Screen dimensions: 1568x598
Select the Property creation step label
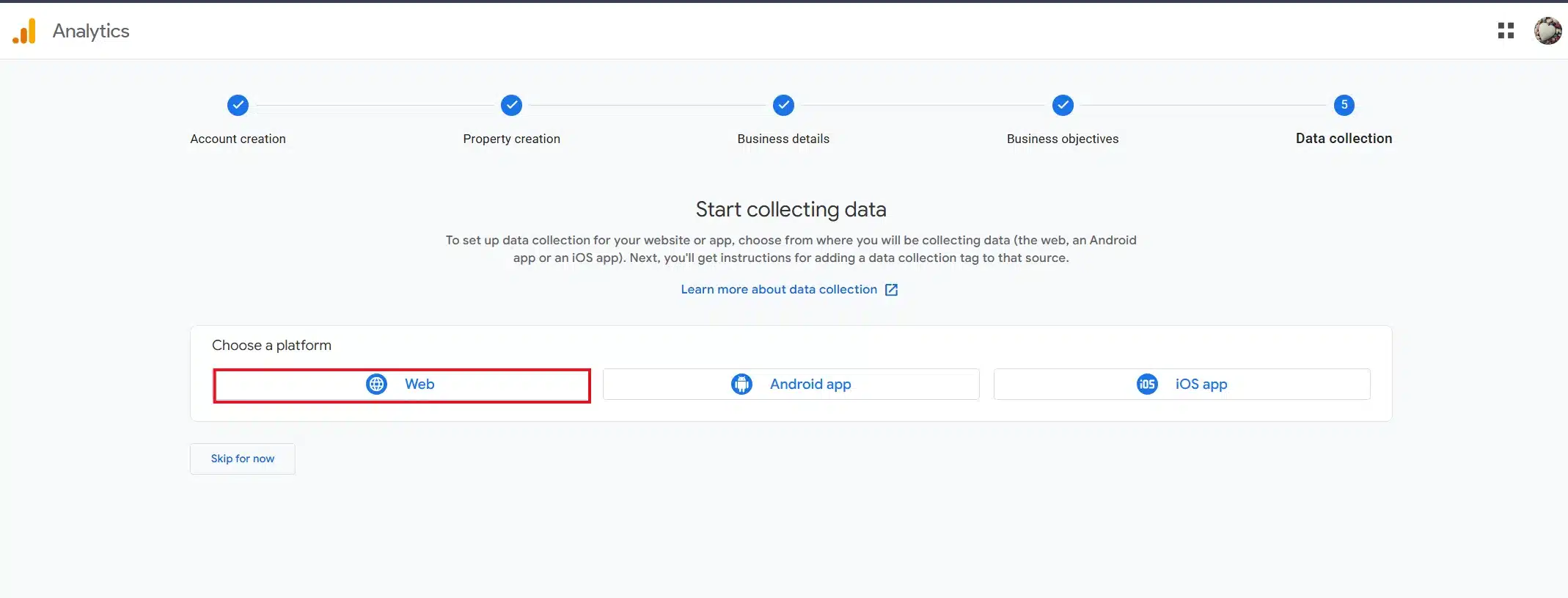point(511,139)
